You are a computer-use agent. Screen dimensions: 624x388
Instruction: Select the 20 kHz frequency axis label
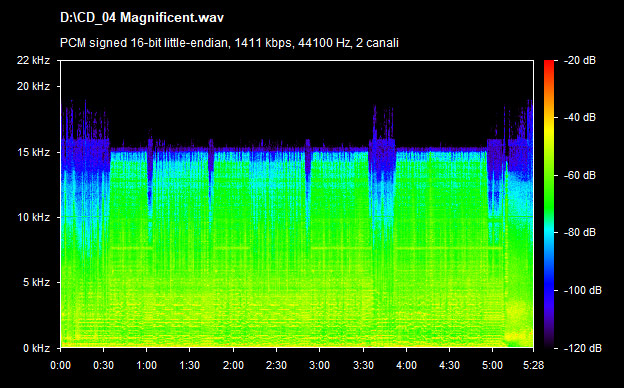[33, 86]
